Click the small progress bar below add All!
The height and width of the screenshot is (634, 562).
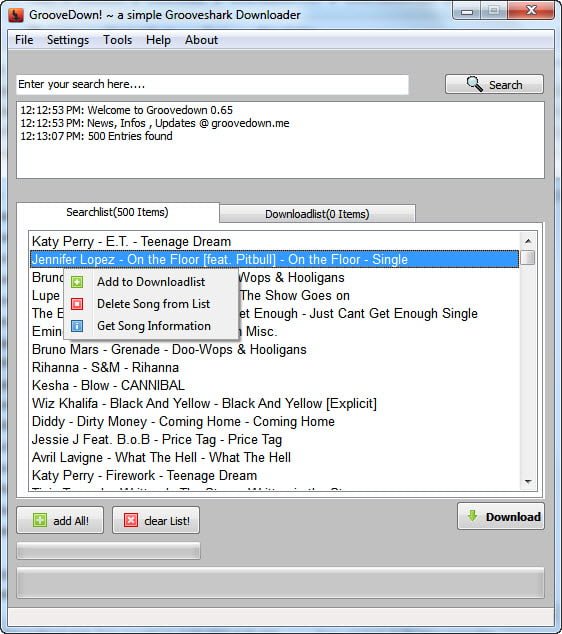click(x=108, y=551)
